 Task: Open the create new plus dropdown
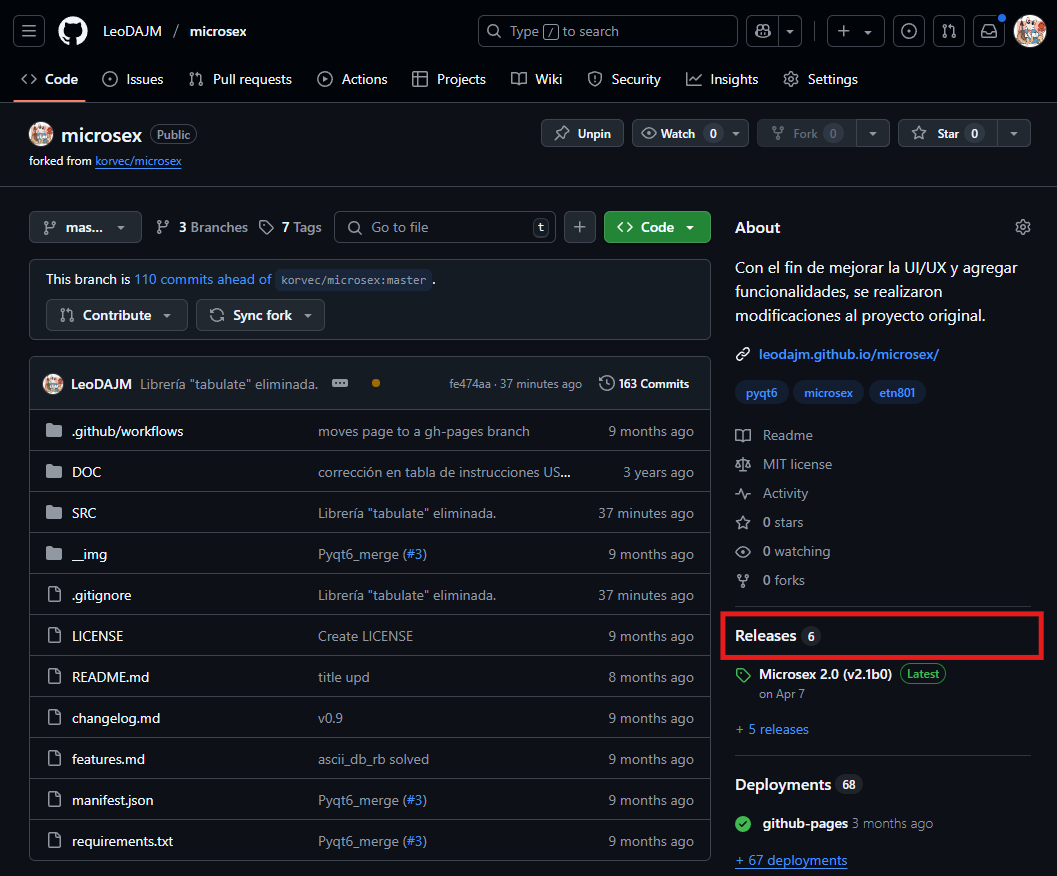[855, 31]
